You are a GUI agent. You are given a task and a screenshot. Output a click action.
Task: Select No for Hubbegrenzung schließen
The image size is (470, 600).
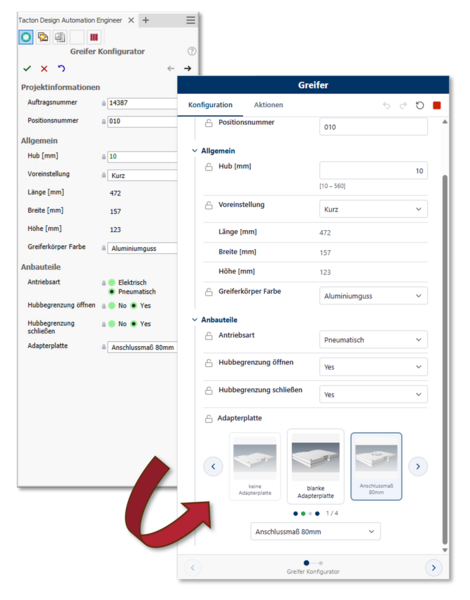click(x=112, y=324)
